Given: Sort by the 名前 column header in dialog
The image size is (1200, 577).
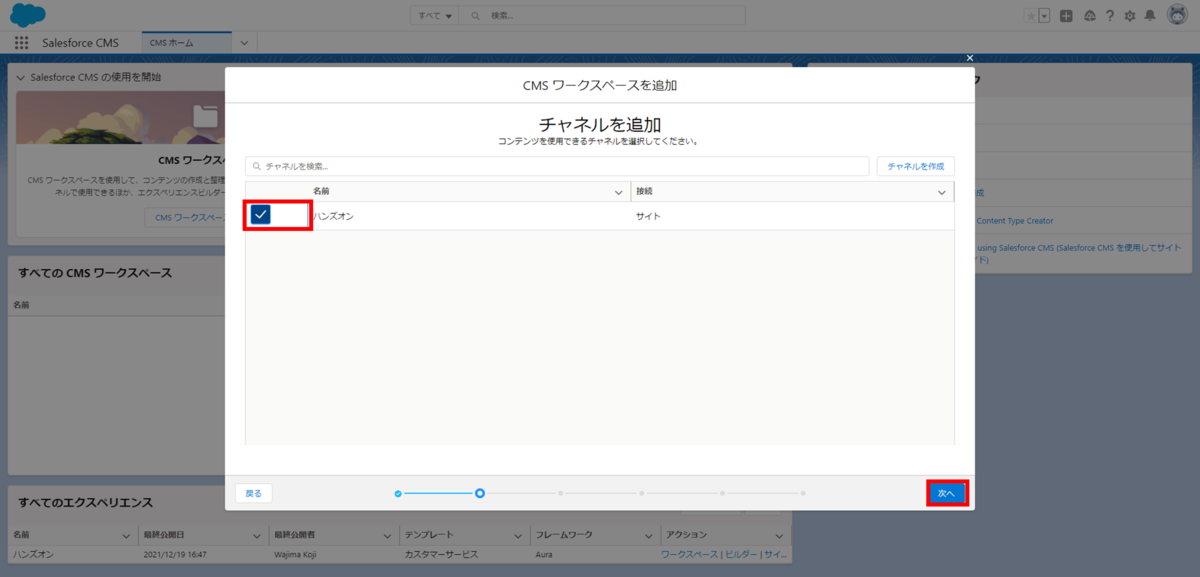Looking at the screenshot, I should coord(321,191).
